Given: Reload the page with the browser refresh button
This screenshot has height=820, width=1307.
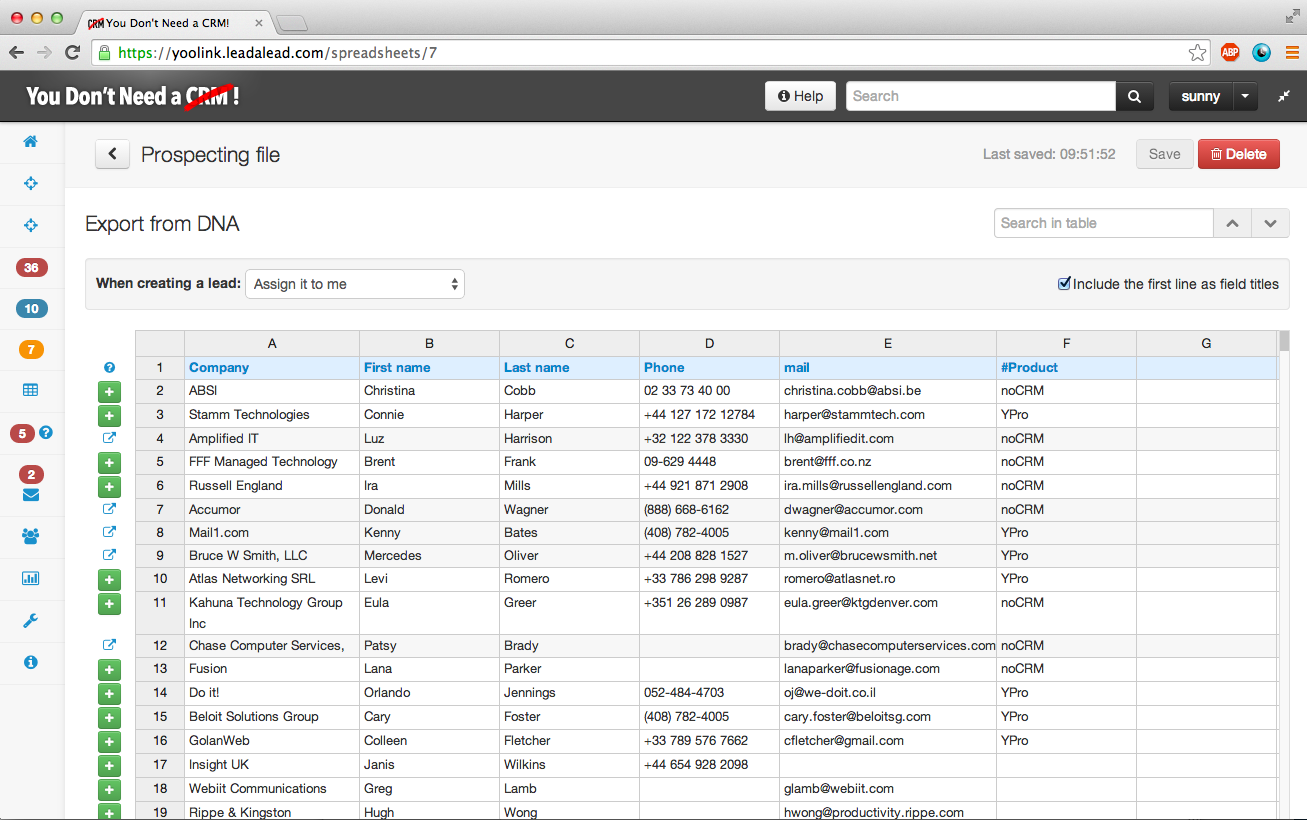Looking at the screenshot, I should tap(72, 52).
